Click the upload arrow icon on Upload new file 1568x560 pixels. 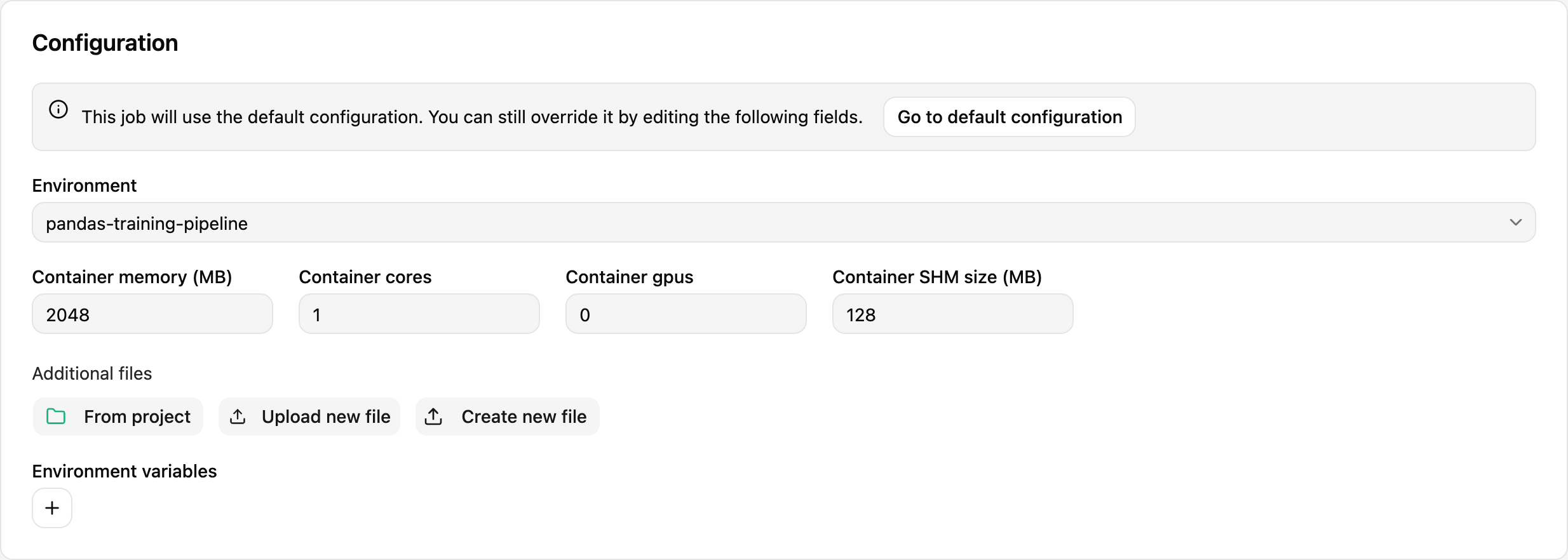pos(238,417)
